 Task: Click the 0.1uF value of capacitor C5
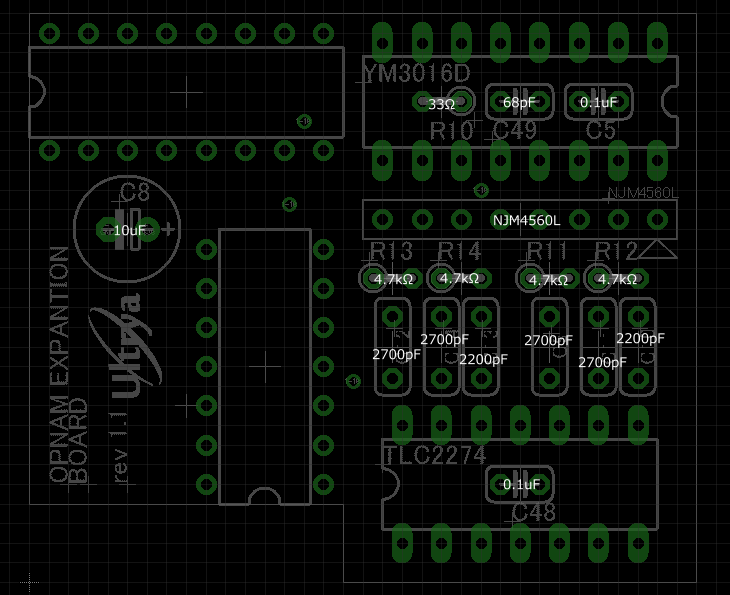click(x=598, y=102)
